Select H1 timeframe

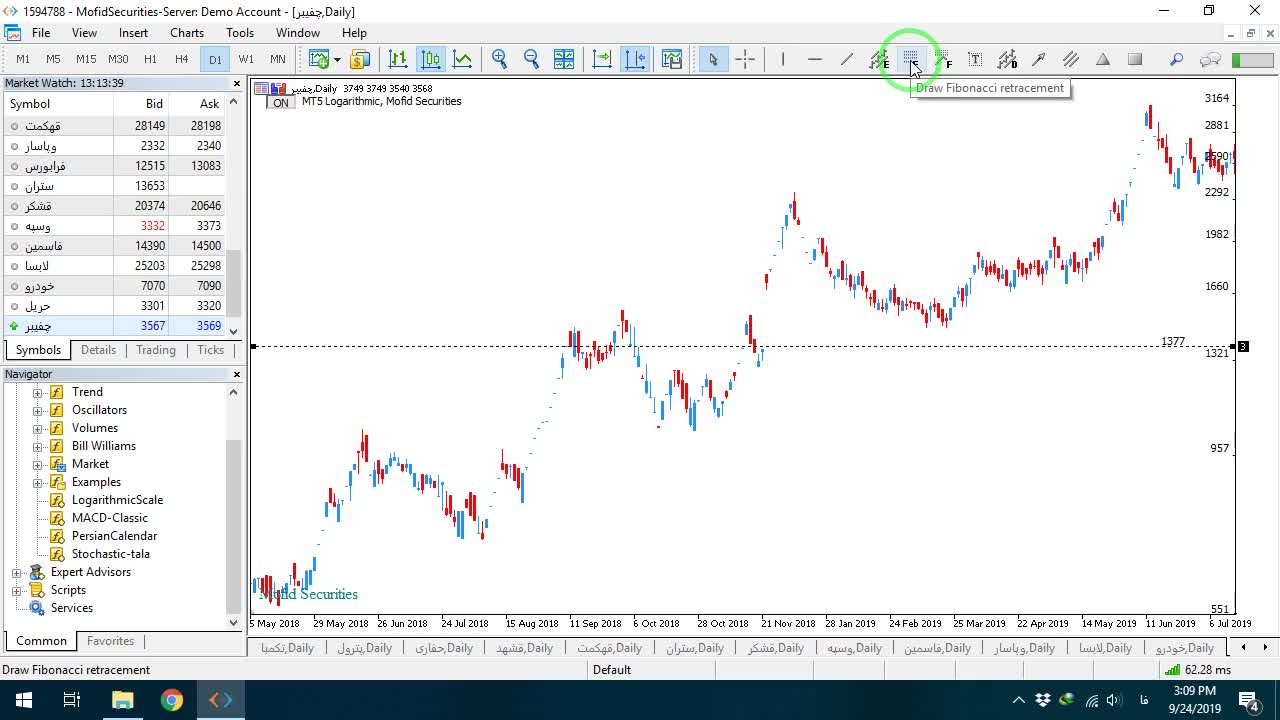[x=150, y=59]
